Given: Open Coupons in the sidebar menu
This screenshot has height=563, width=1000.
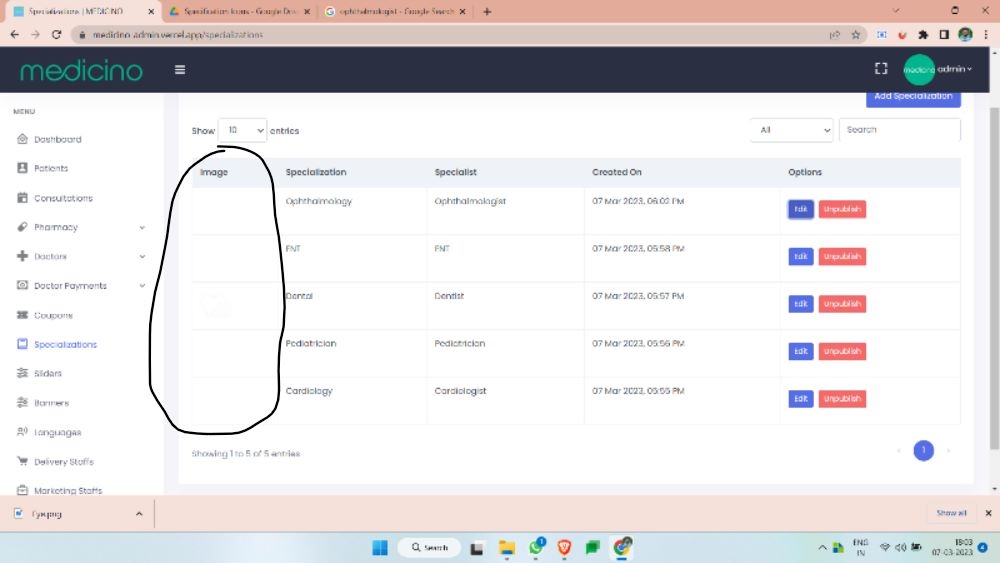Looking at the screenshot, I should point(53,315).
